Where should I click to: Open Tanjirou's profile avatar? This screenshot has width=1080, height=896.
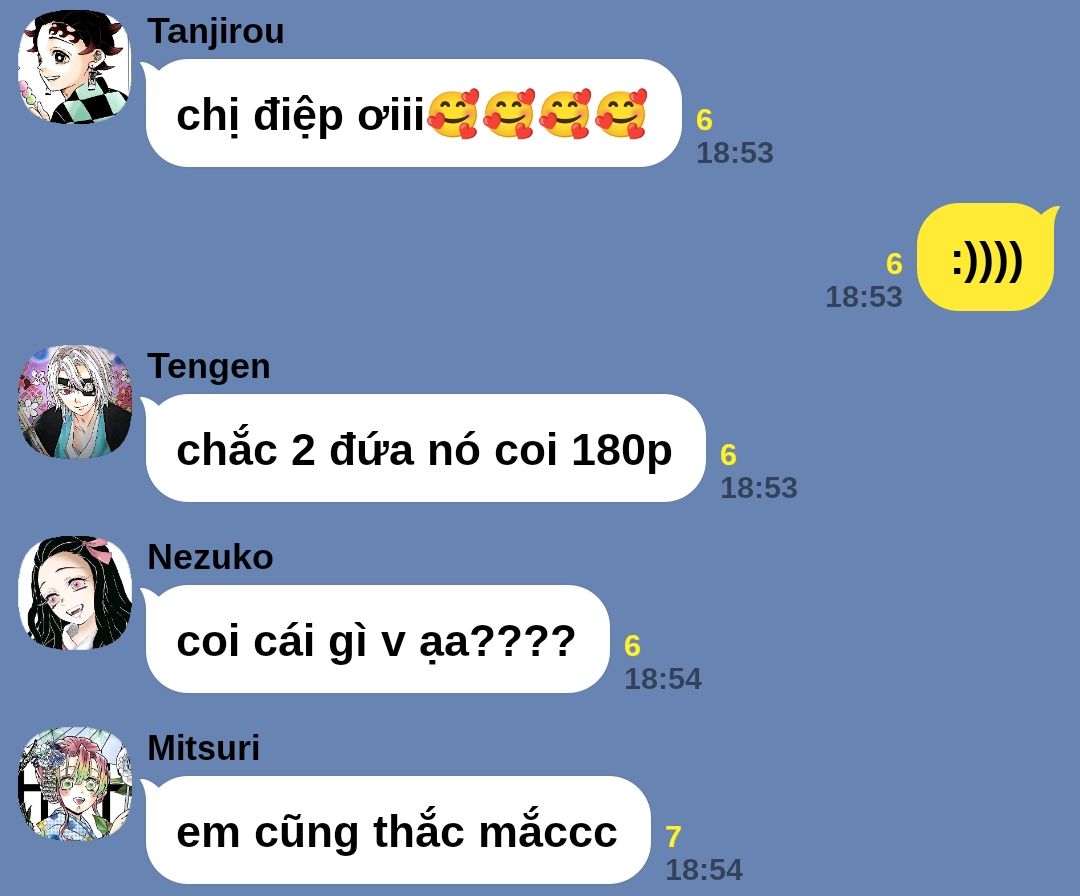74,67
